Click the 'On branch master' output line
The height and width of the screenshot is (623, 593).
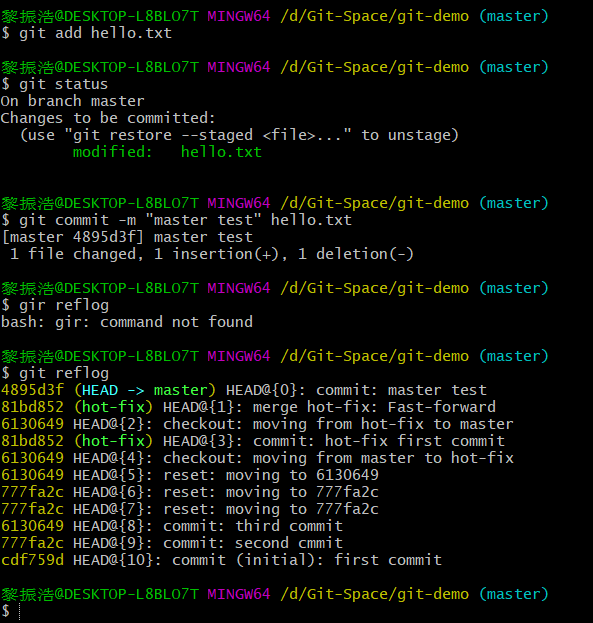72,101
